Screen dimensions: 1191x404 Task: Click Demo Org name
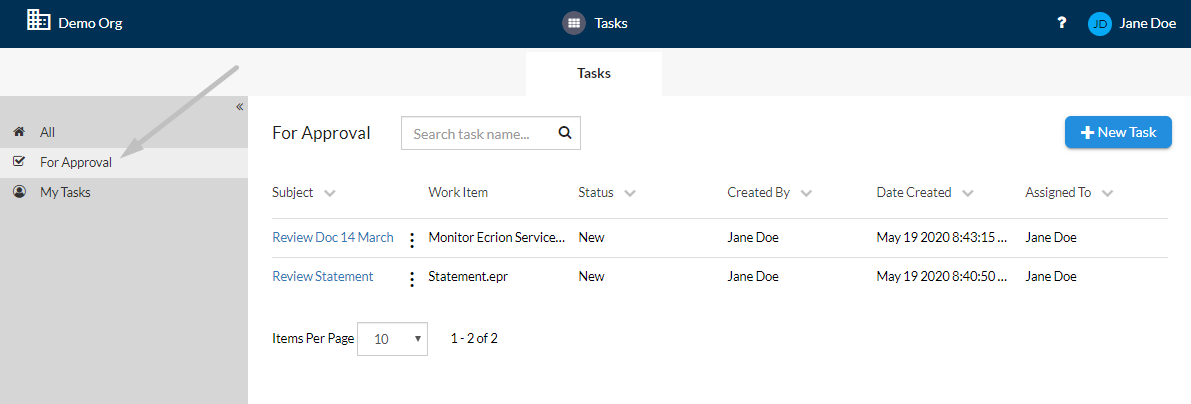point(90,23)
